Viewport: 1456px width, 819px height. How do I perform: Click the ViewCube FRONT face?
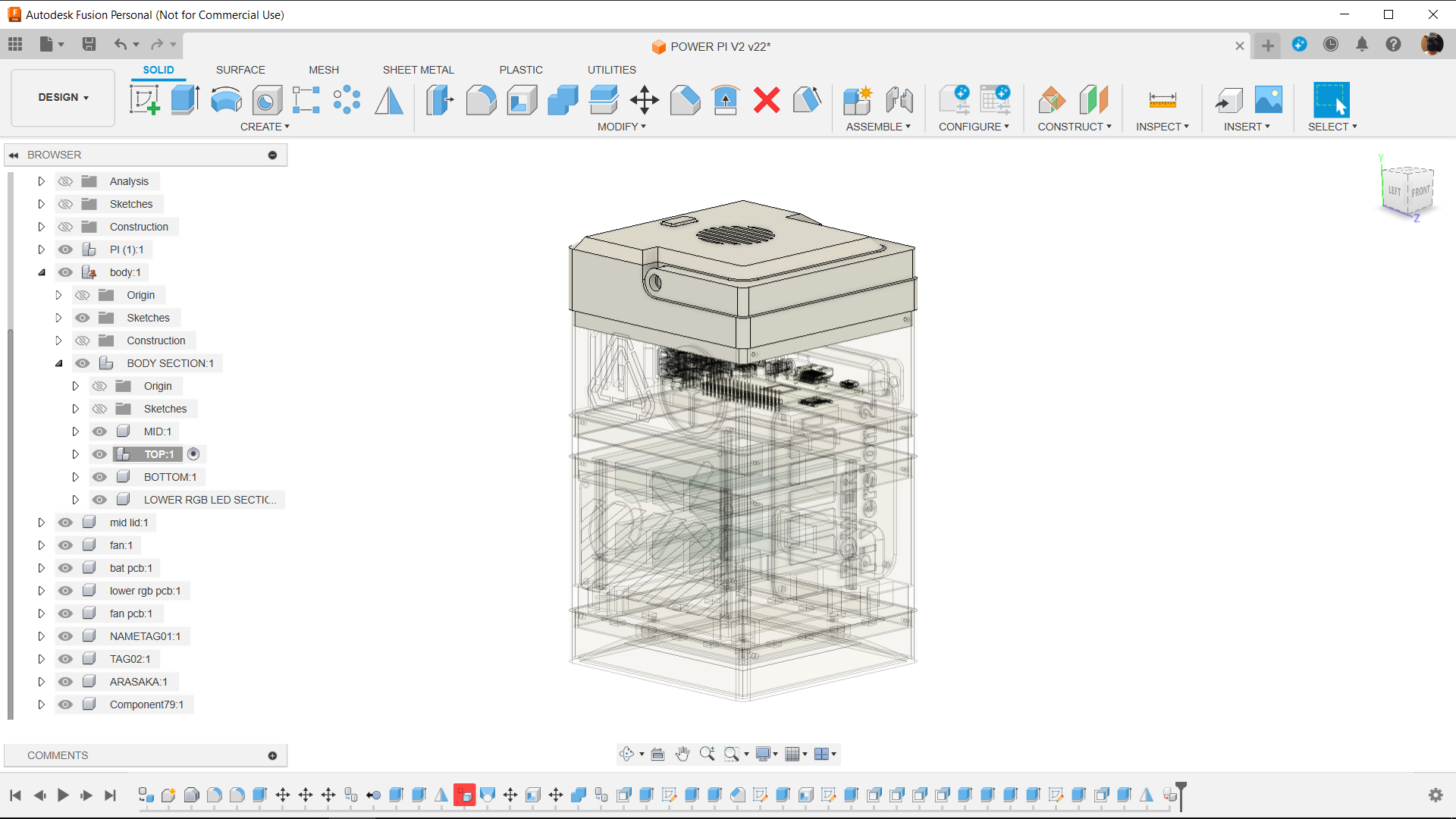coord(1420,192)
